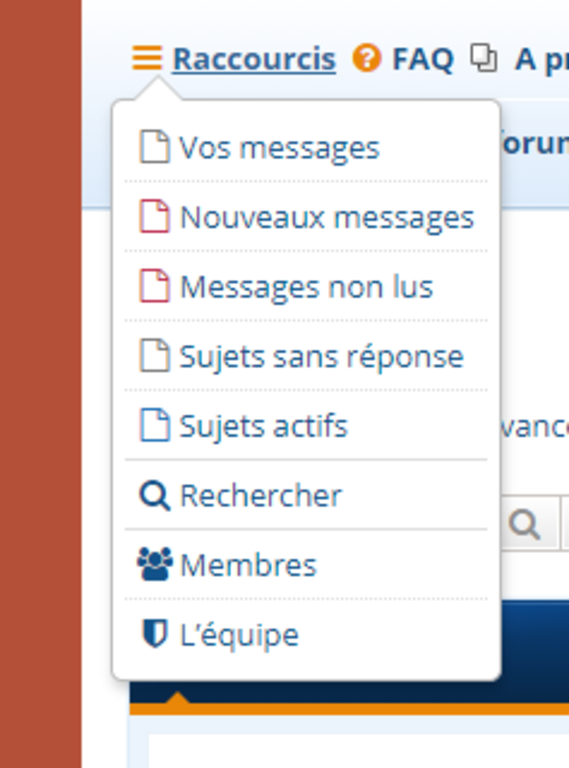The width and height of the screenshot is (569, 768).
Task: Click the orange hamburger Raccourcis icon
Action: (147, 58)
